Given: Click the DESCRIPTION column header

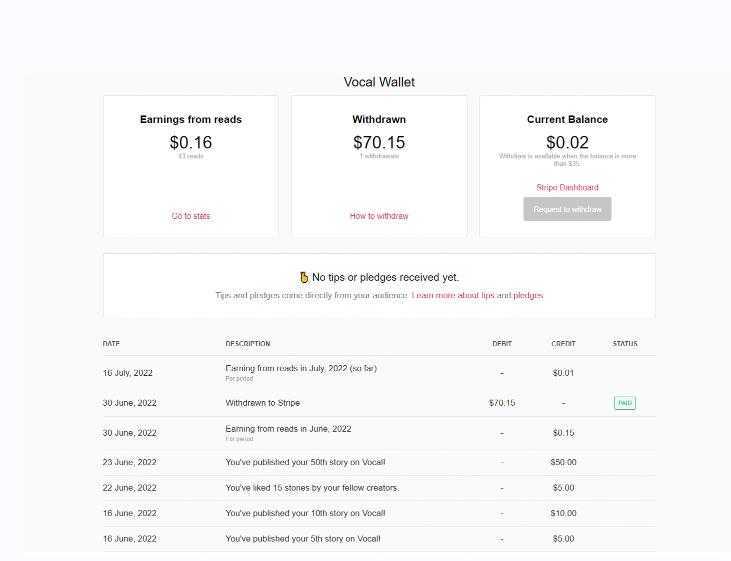Looking at the screenshot, I should tap(248, 344).
